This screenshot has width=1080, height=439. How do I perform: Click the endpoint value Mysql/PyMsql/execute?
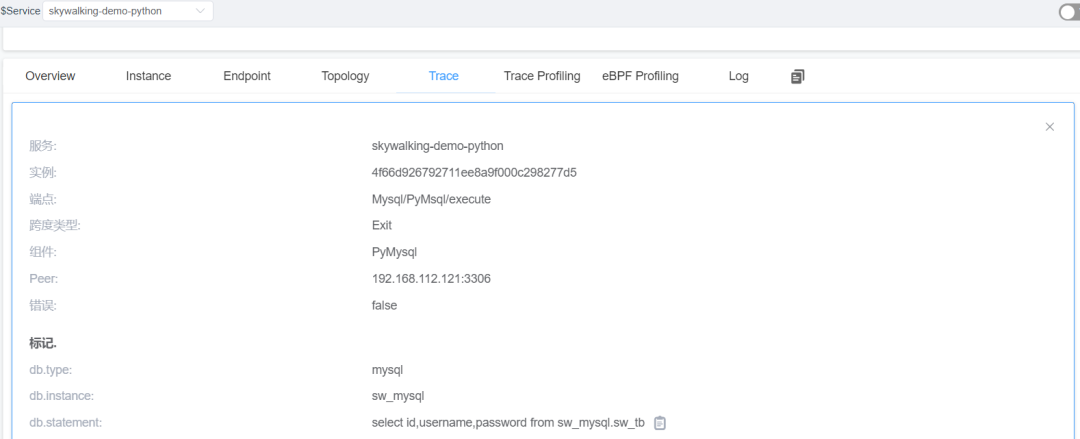click(x=431, y=199)
